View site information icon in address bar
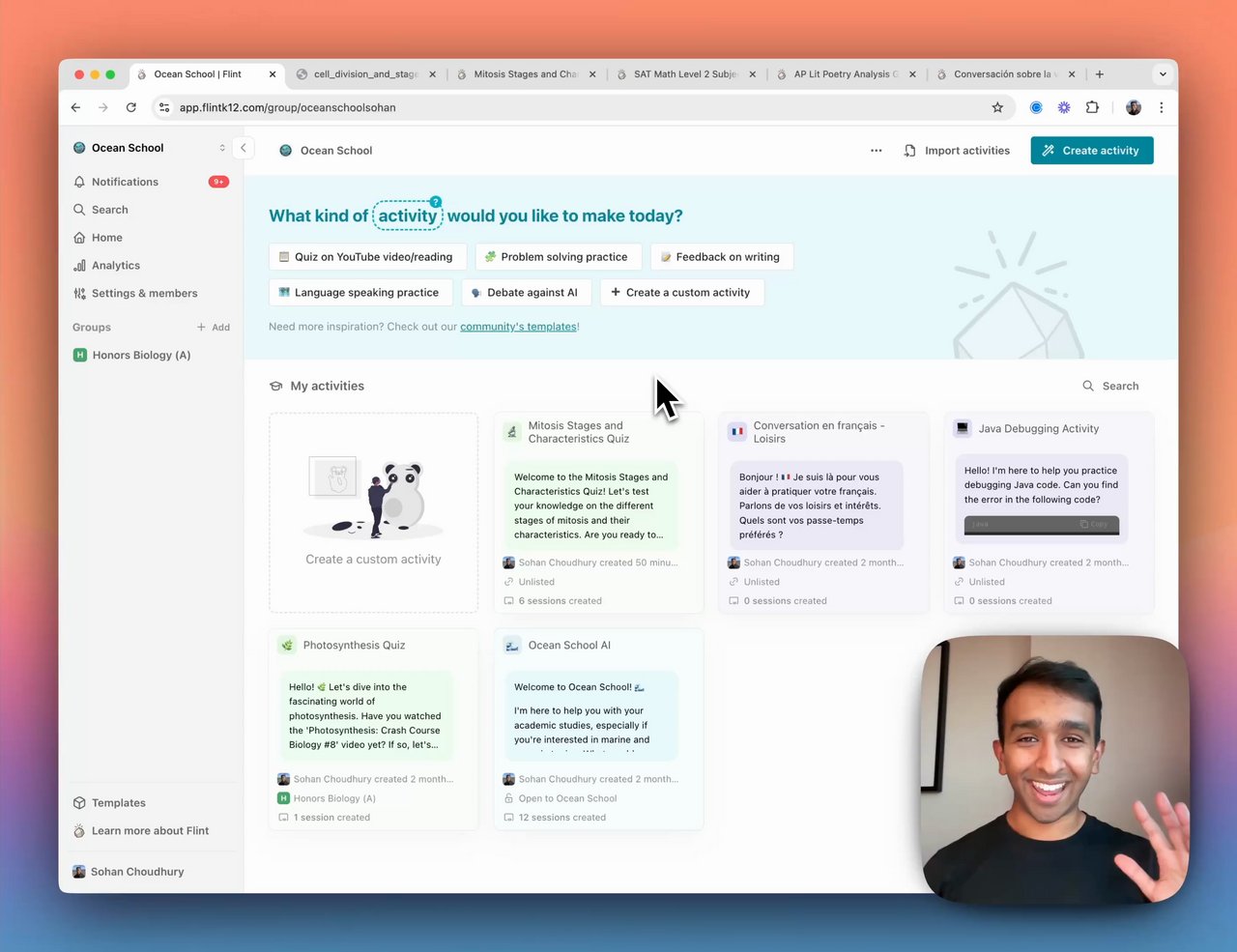 [164, 108]
